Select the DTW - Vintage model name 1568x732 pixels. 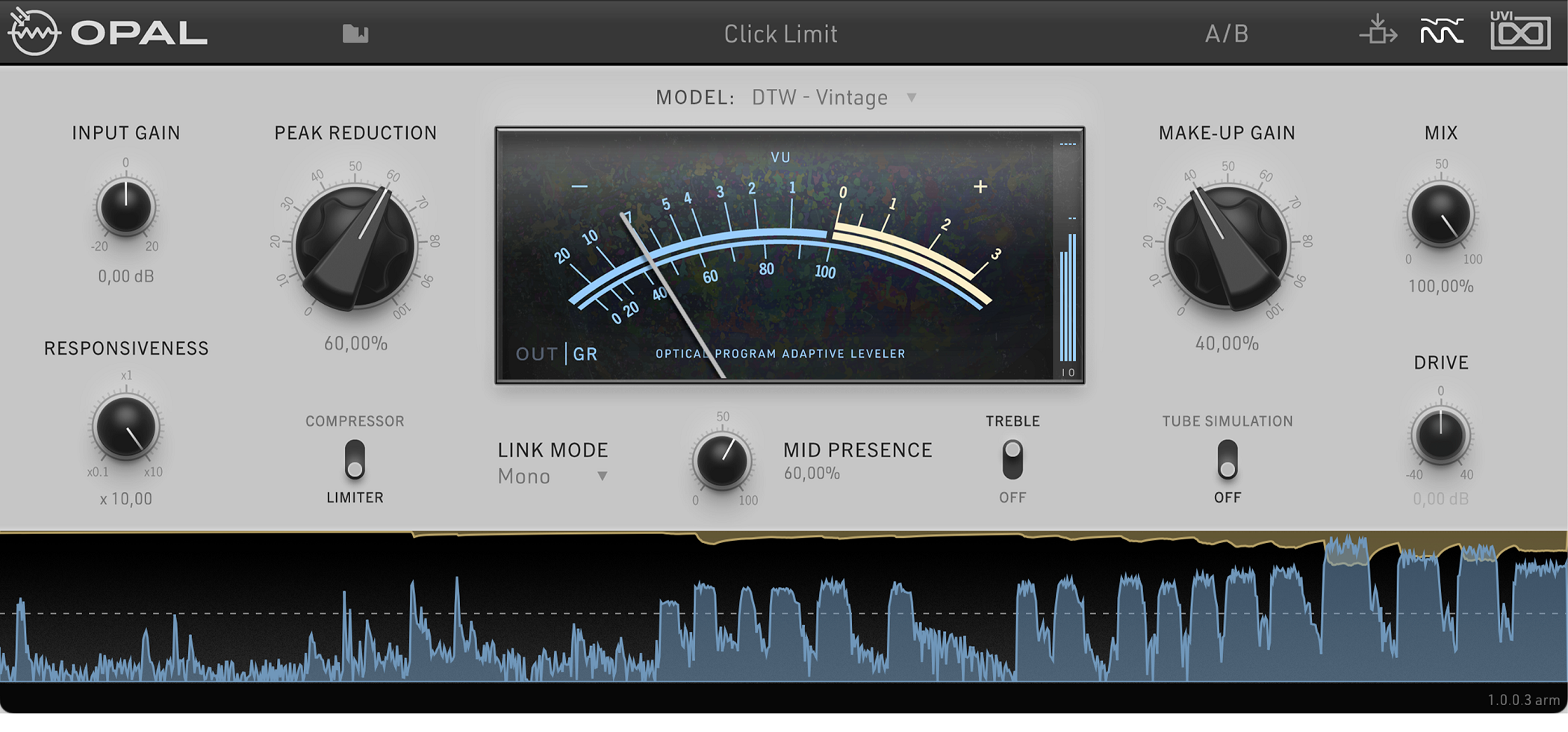tap(820, 98)
